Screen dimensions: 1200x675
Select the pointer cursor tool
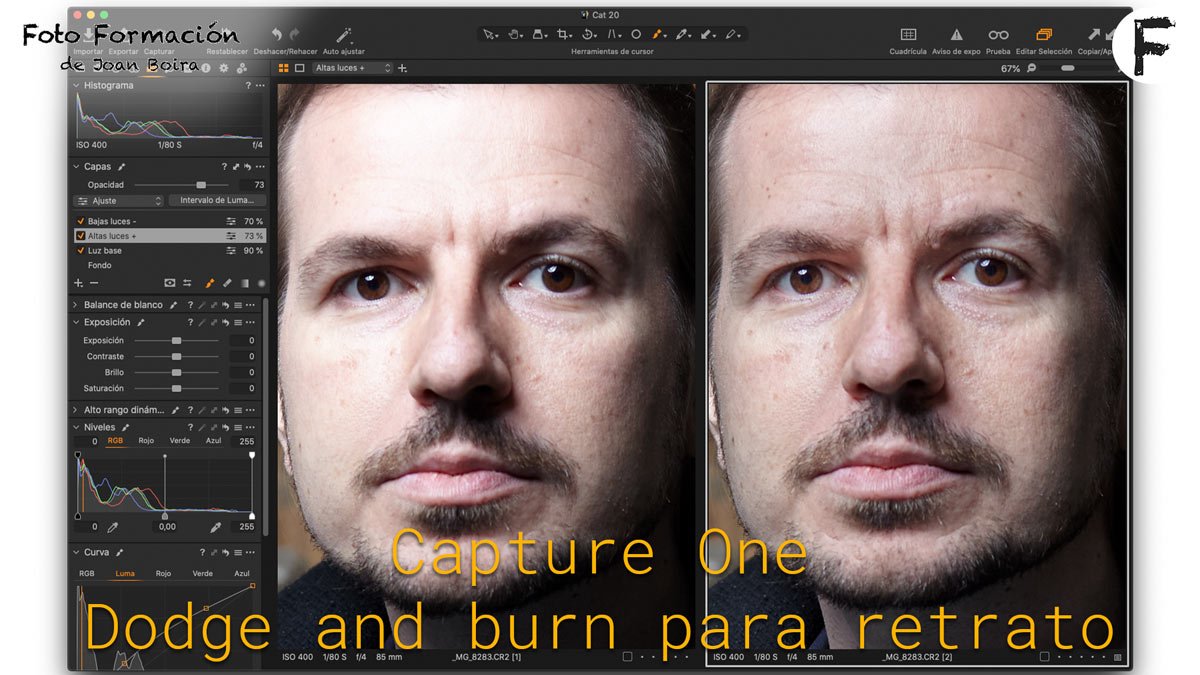pyautogui.click(x=489, y=34)
